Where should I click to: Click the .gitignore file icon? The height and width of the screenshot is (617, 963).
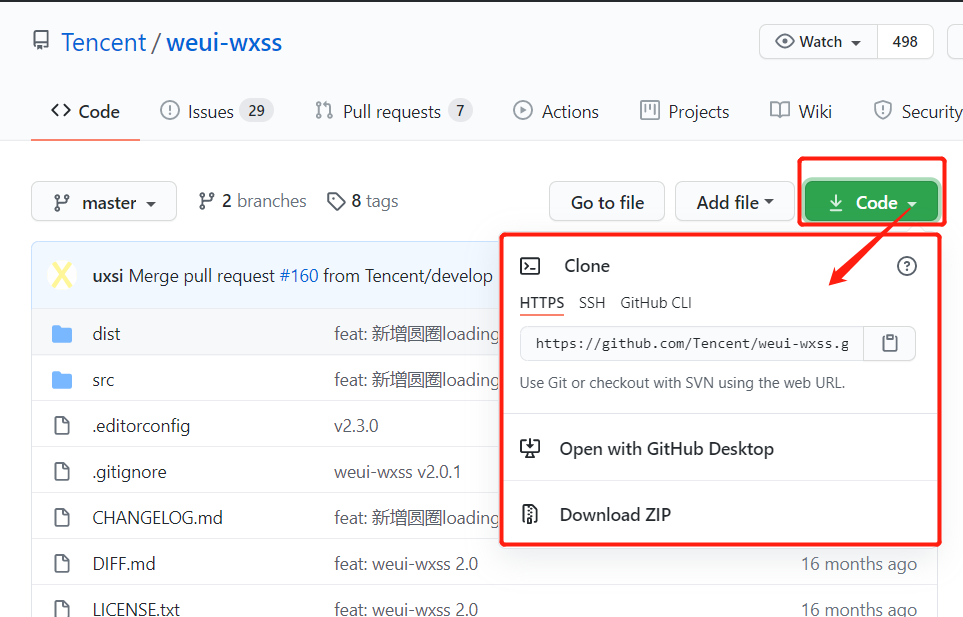point(62,471)
